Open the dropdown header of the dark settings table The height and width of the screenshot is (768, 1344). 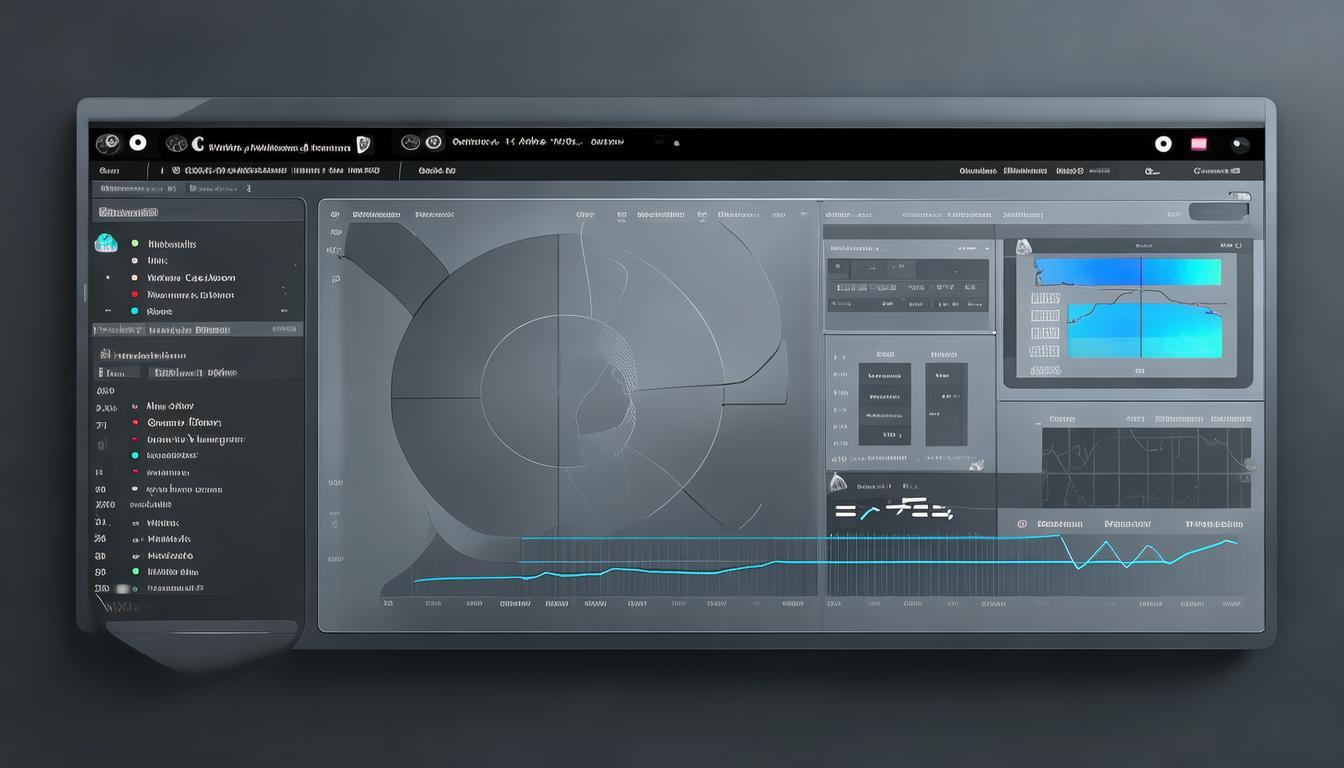coord(908,247)
